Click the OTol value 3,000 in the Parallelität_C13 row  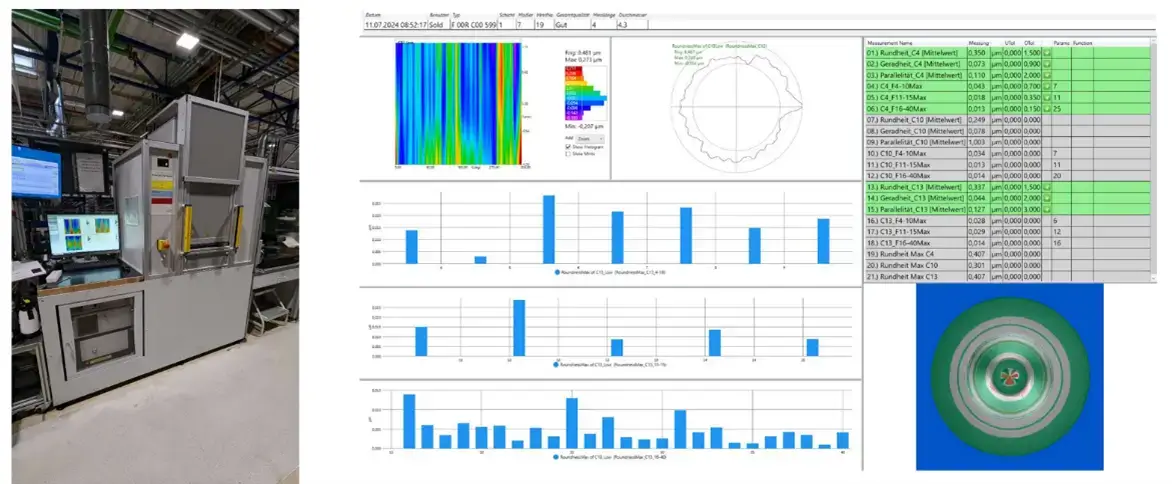[x=1032, y=209]
